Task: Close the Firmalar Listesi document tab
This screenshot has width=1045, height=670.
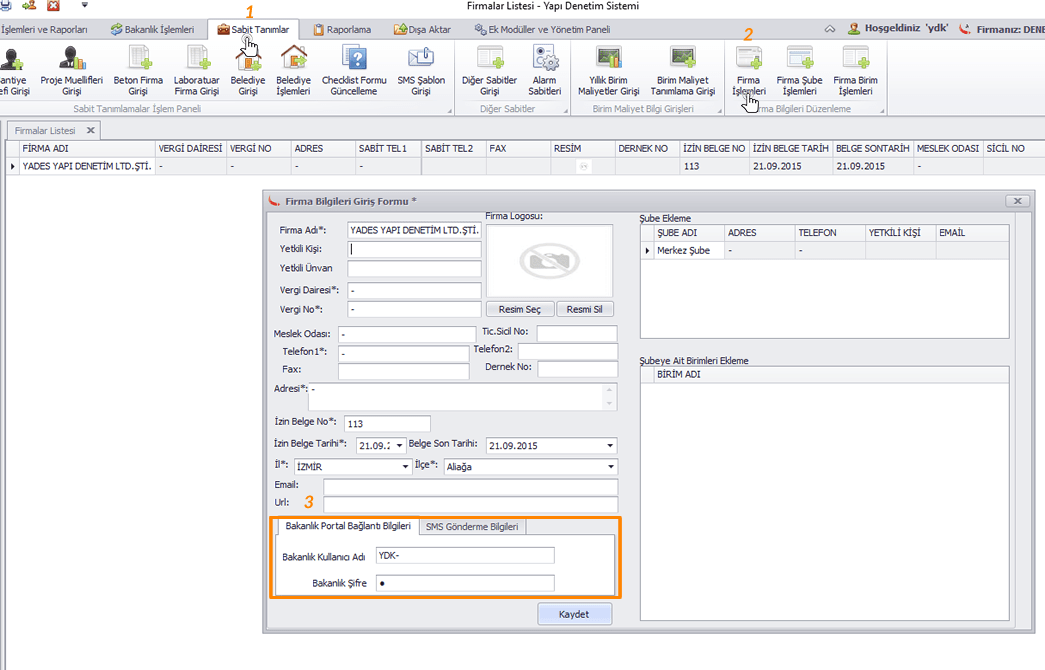Action: pyautogui.click(x=90, y=130)
